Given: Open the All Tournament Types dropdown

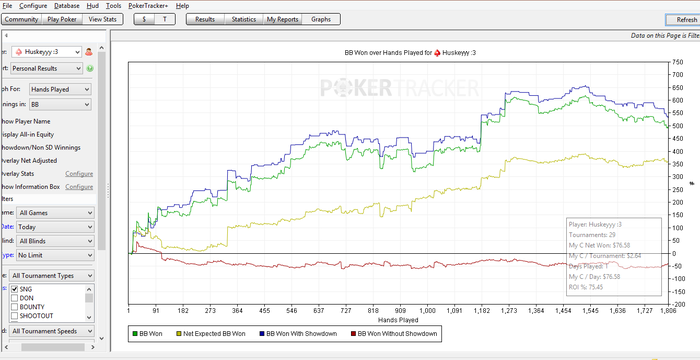Looking at the screenshot, I should click(x=52, y=276).
